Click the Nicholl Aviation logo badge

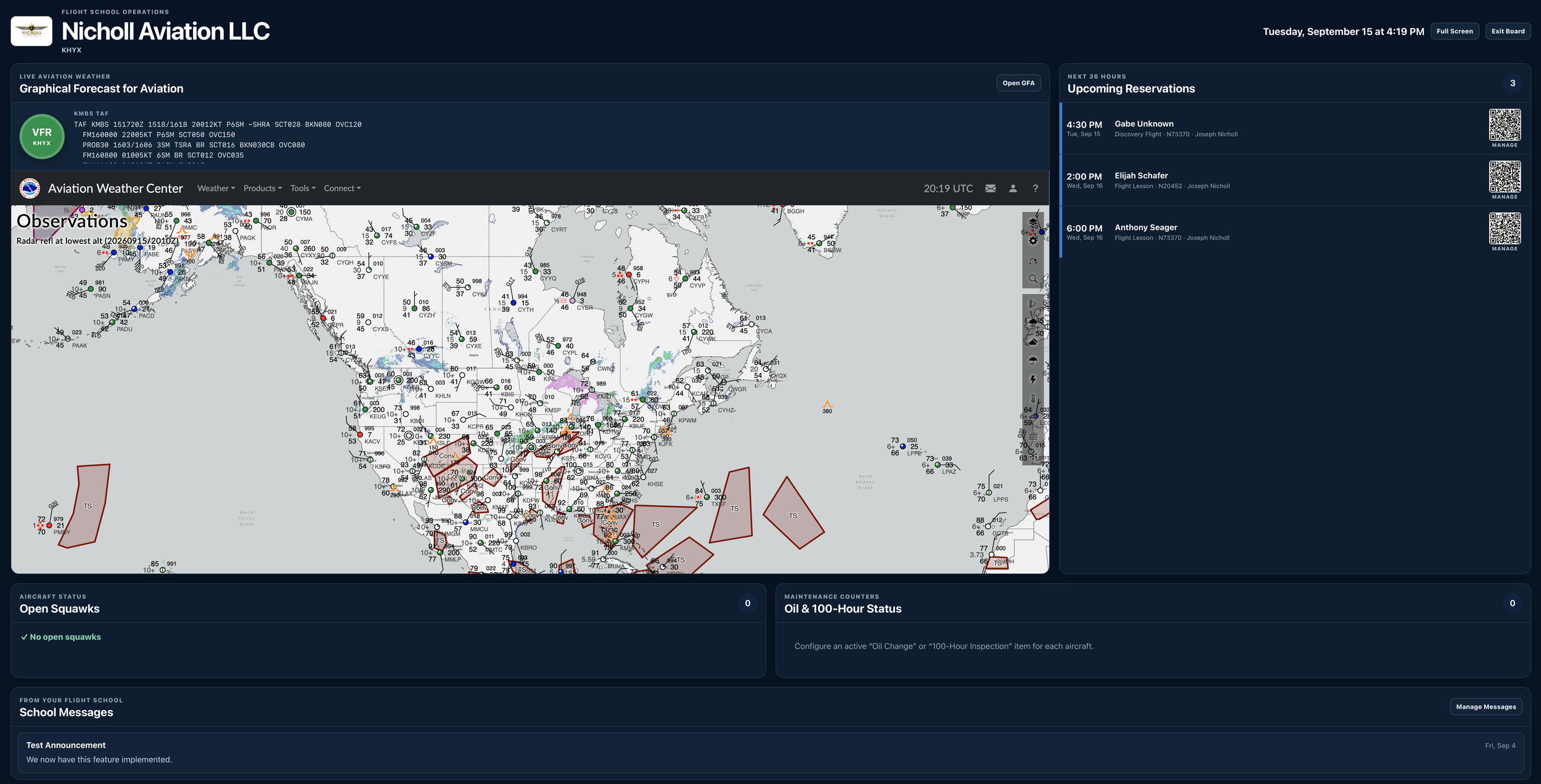(31, 31)
